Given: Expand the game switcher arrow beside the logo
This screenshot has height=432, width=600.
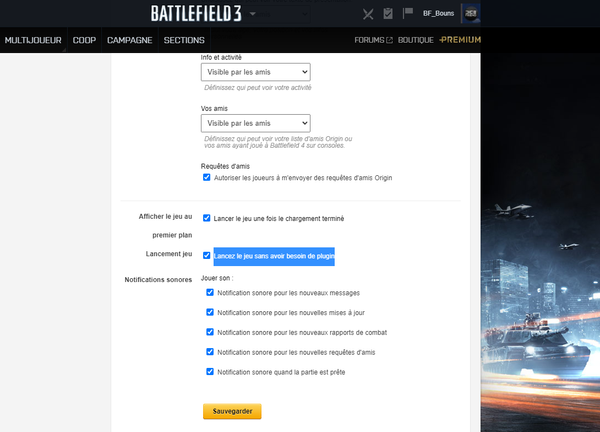Looking at the screenshot, I should (253, 14).
